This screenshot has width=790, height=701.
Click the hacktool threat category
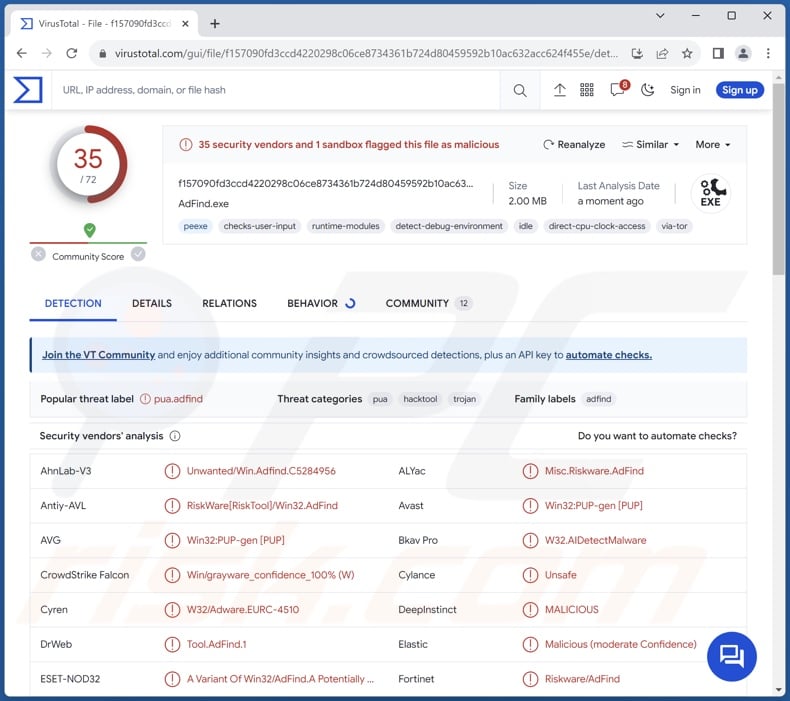(420, 399)
